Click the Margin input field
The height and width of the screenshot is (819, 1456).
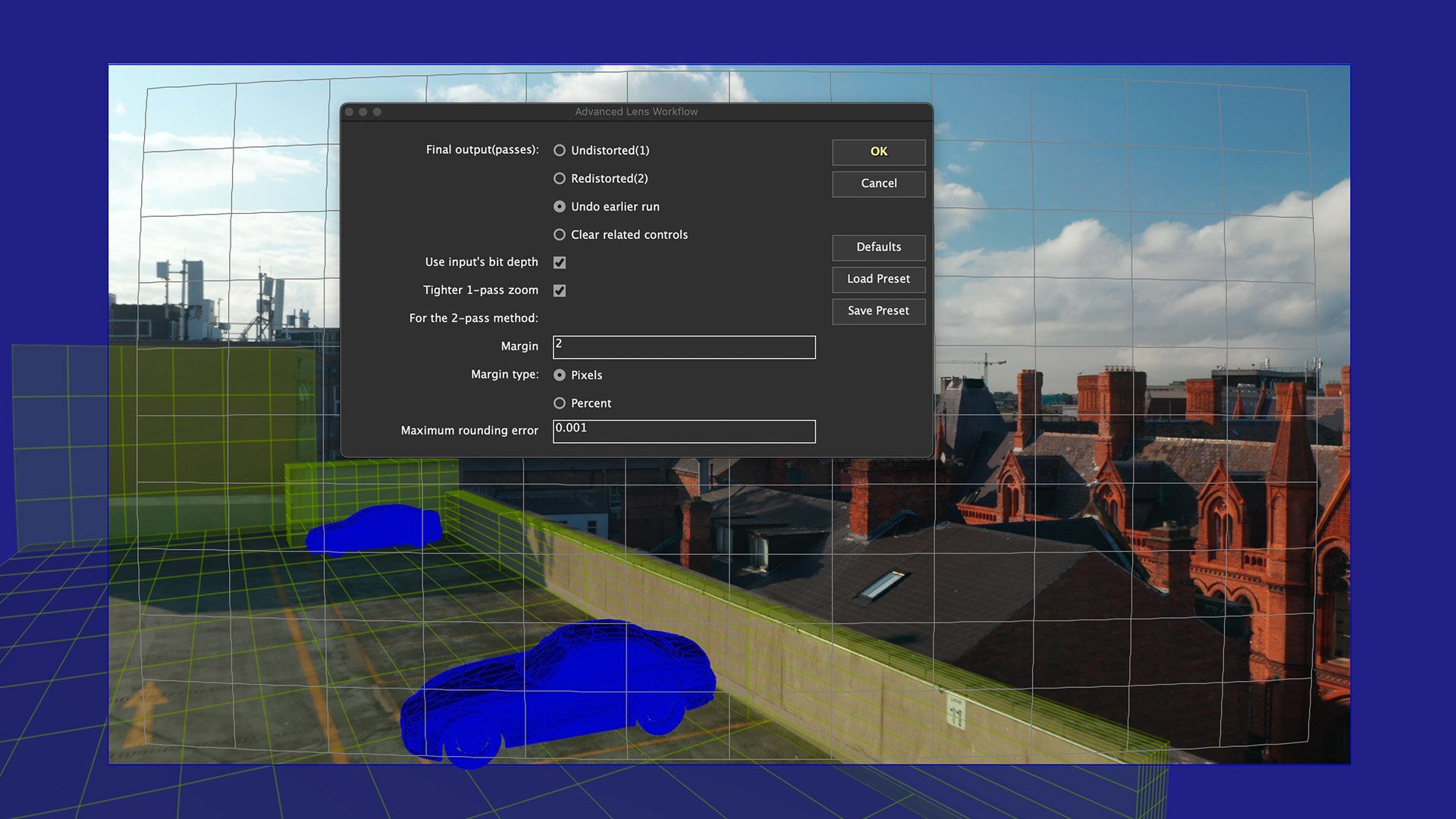[x=684, y=347]
